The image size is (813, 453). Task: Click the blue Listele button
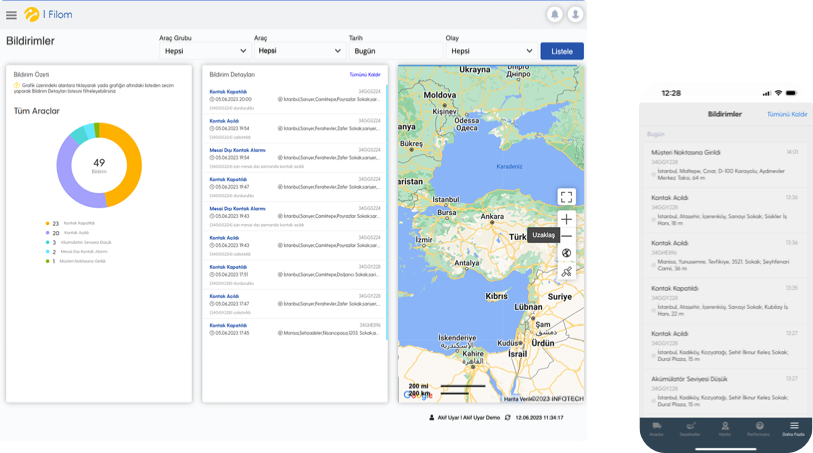562,50
